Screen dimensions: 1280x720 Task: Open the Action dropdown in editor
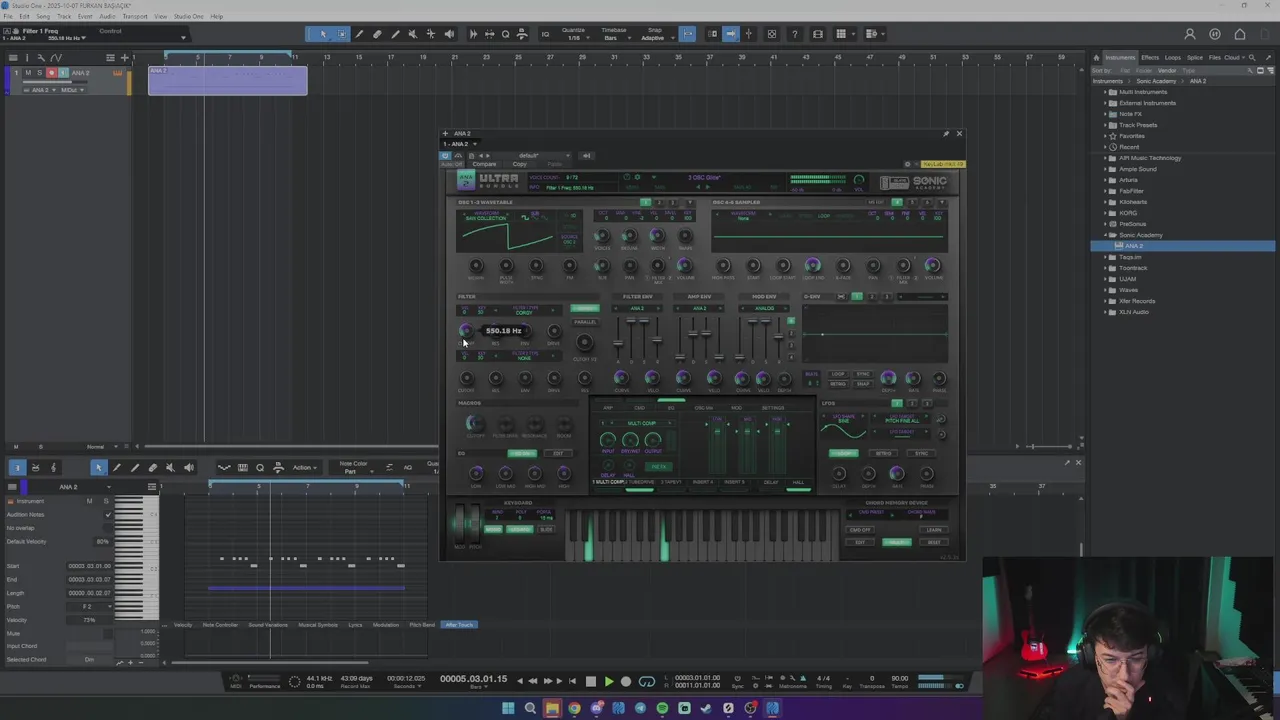pos(305,468)
